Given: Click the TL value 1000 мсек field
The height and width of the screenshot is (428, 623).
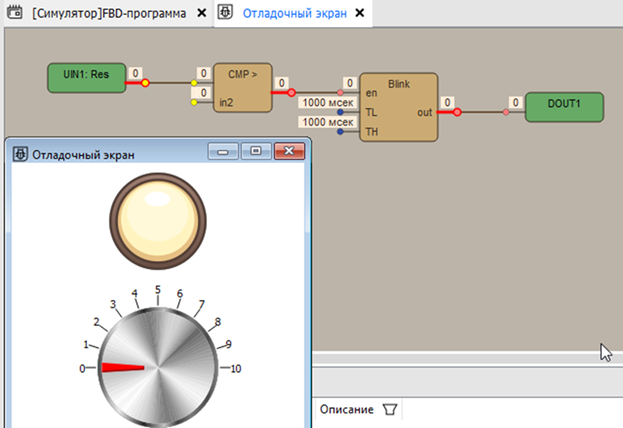Looking at the screenshot, I should pyautogui.click(x=322, y=103).
